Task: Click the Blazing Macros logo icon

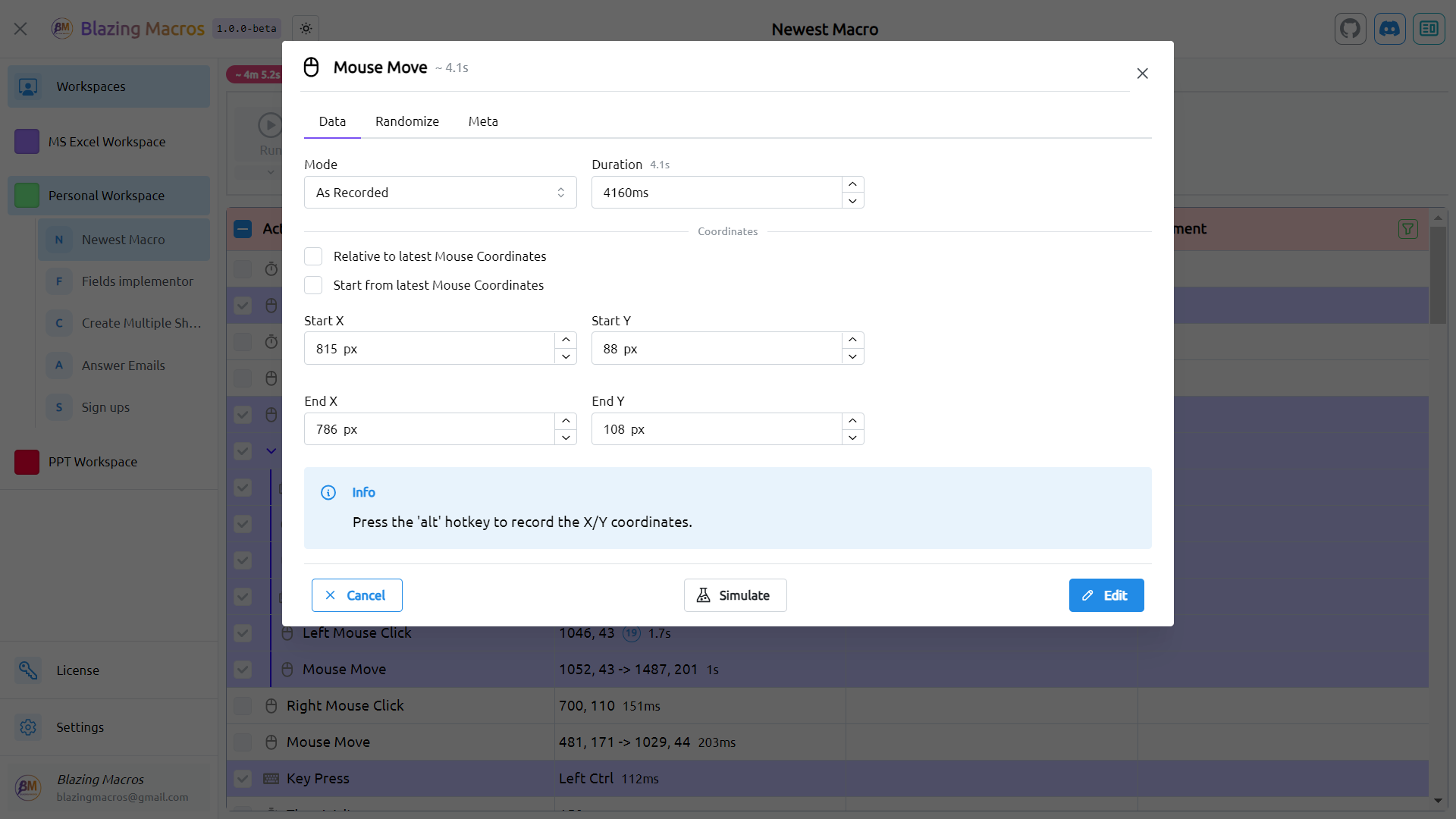Action: click(x=61, y=29)
